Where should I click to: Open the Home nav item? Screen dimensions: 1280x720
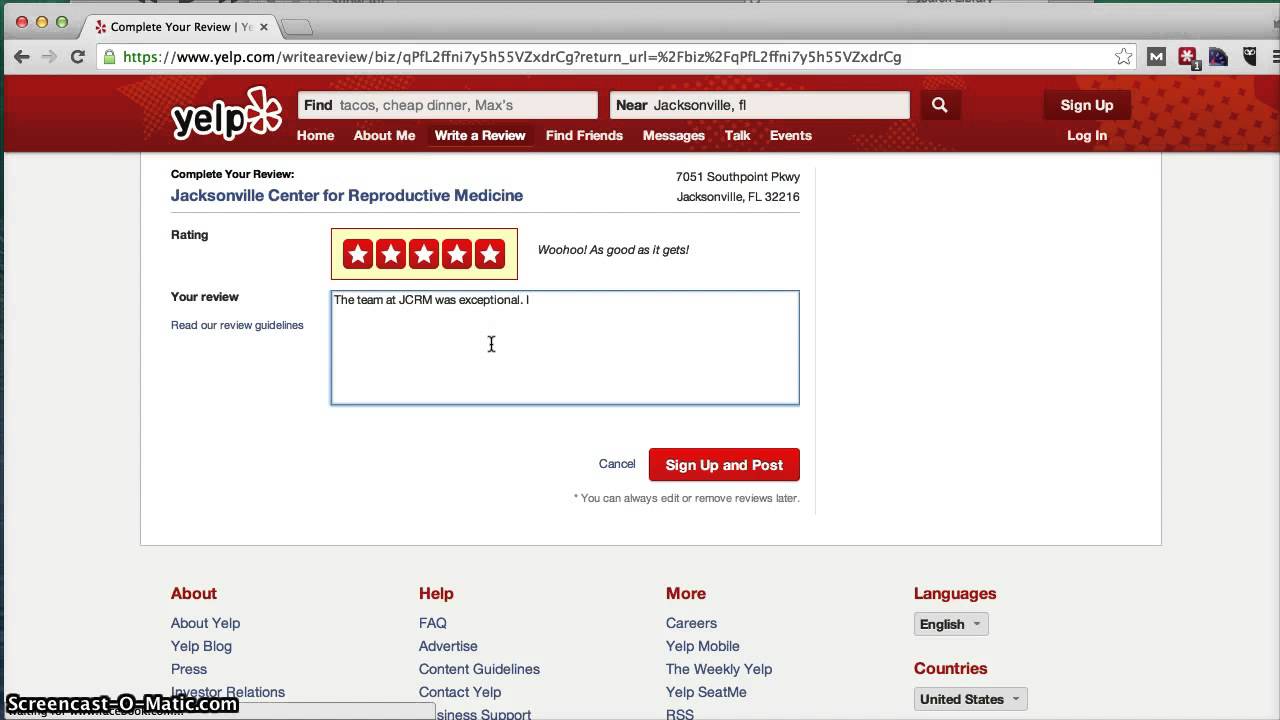(315, 135)
